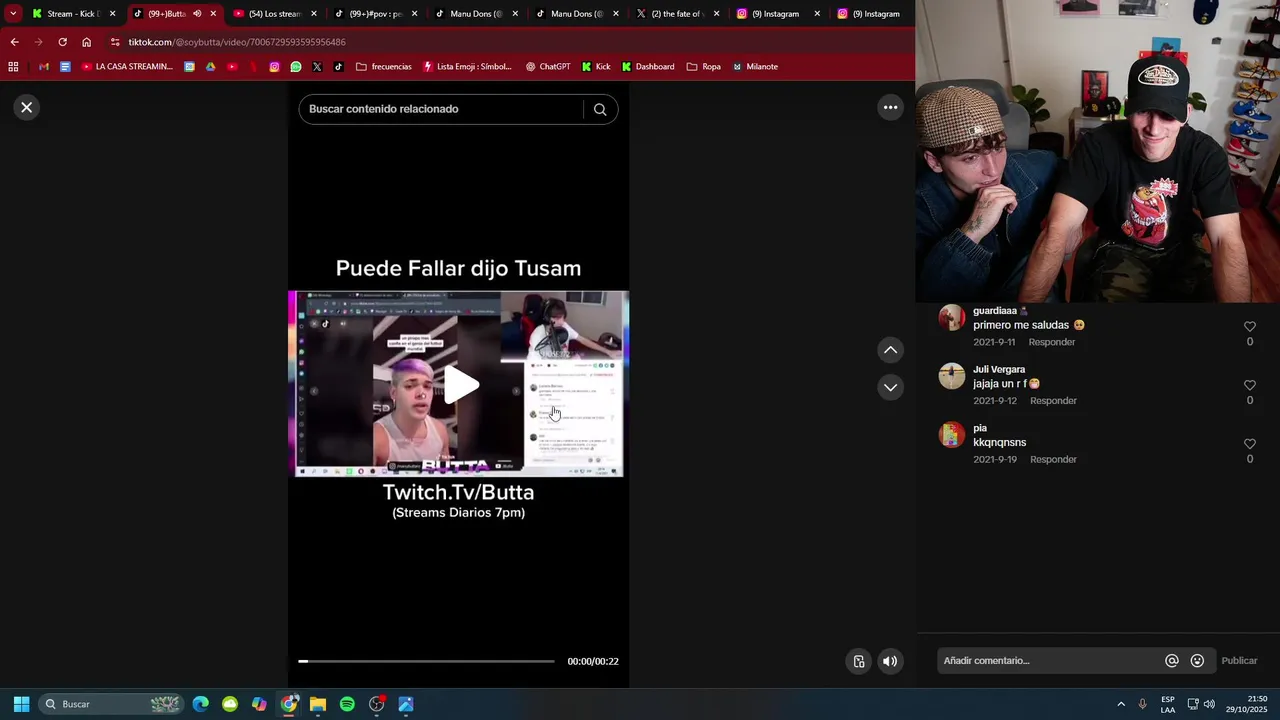Seek on the video progress bar
Image resolution: width=1280 pixels, height=720 pixels.
point(426,661)
